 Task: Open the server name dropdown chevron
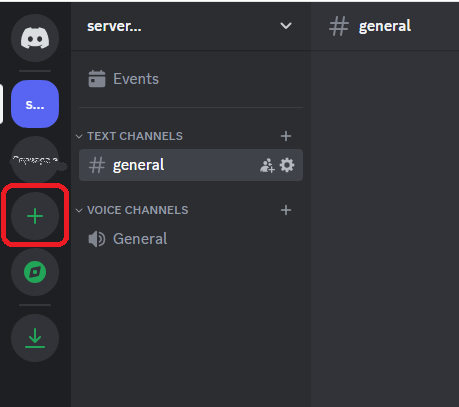coord(286,26)
